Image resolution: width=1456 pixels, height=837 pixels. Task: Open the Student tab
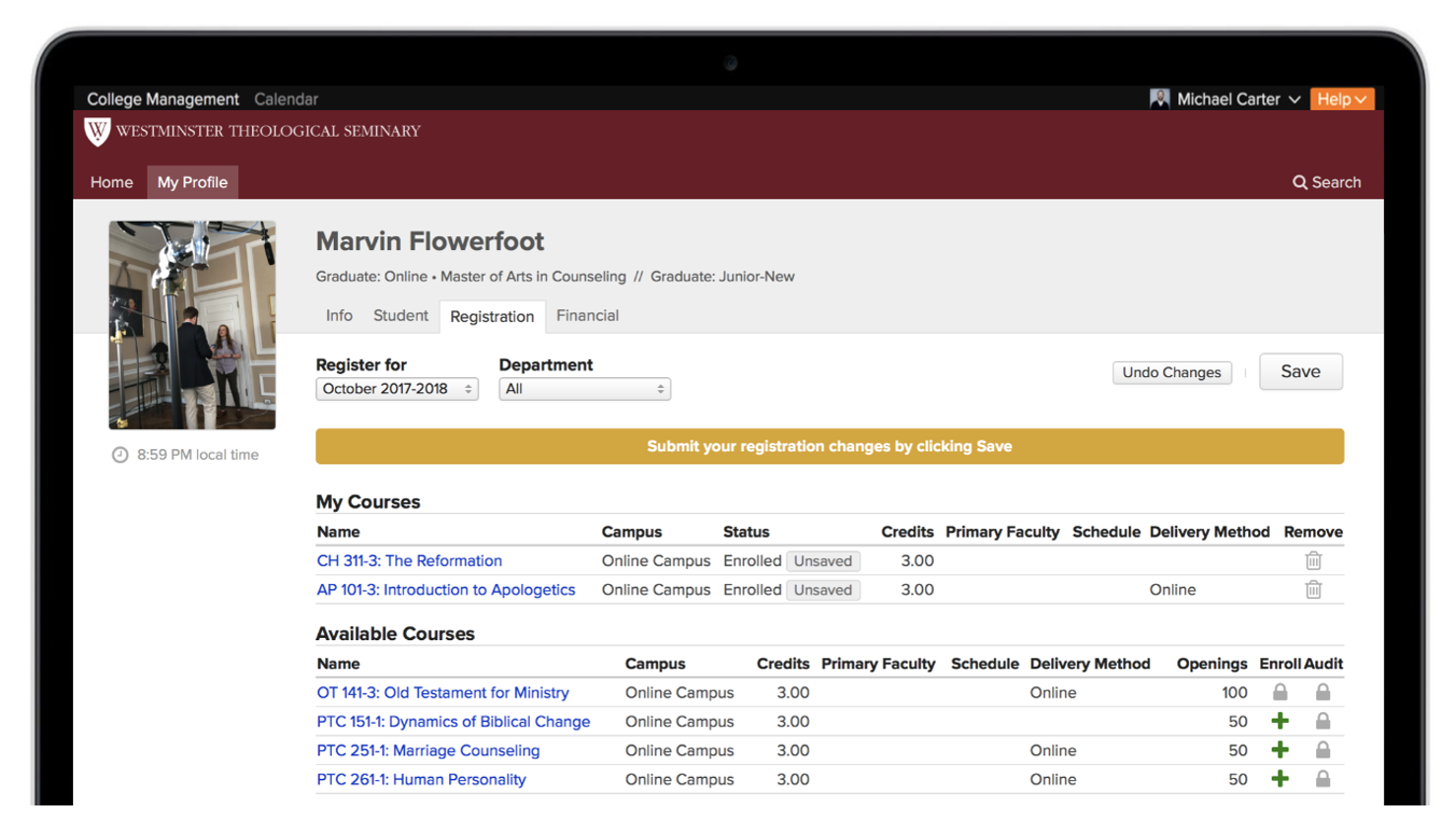(400, 315)
